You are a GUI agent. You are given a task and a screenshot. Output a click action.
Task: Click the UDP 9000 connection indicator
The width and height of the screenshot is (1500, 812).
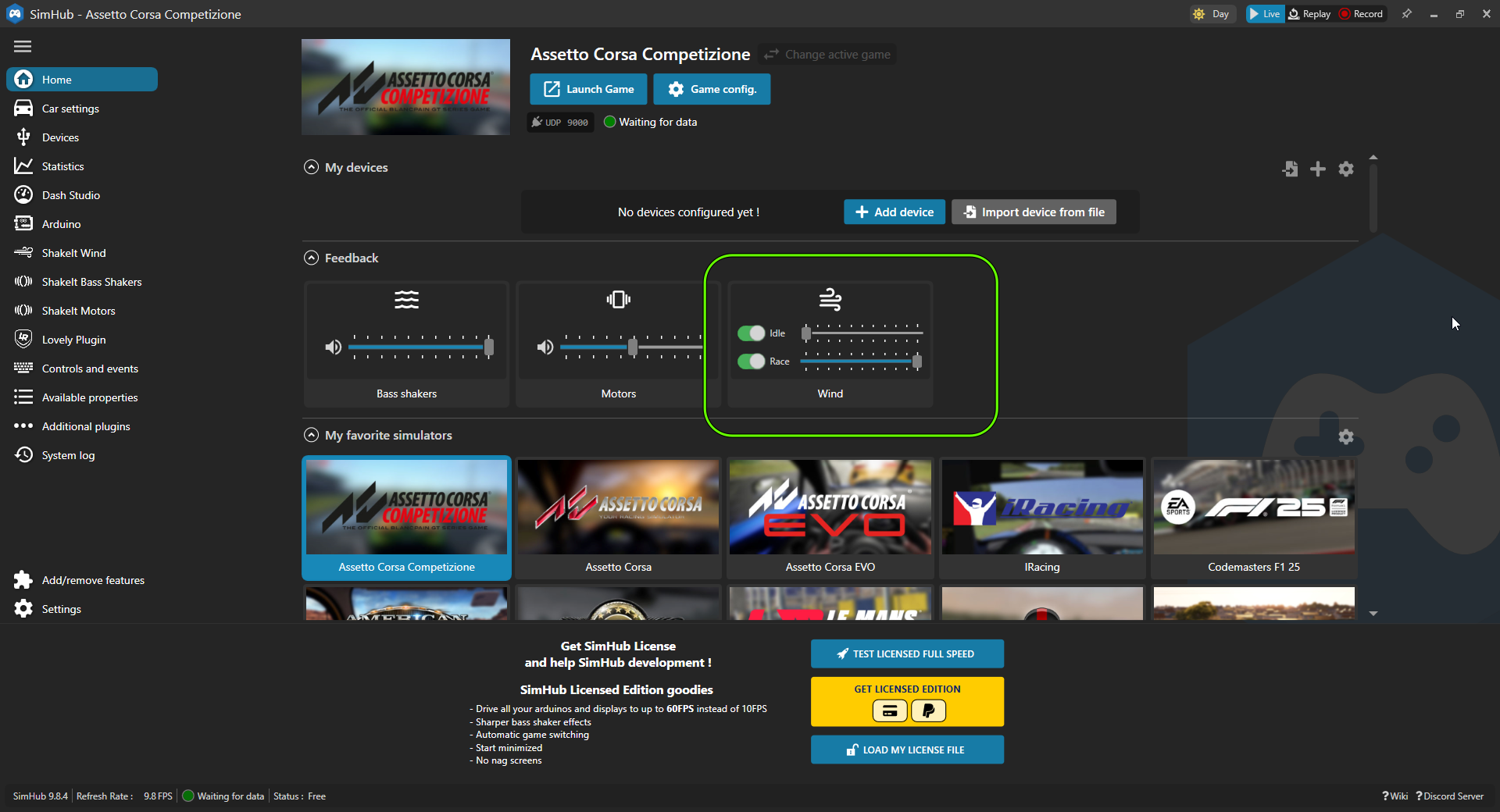560,123
